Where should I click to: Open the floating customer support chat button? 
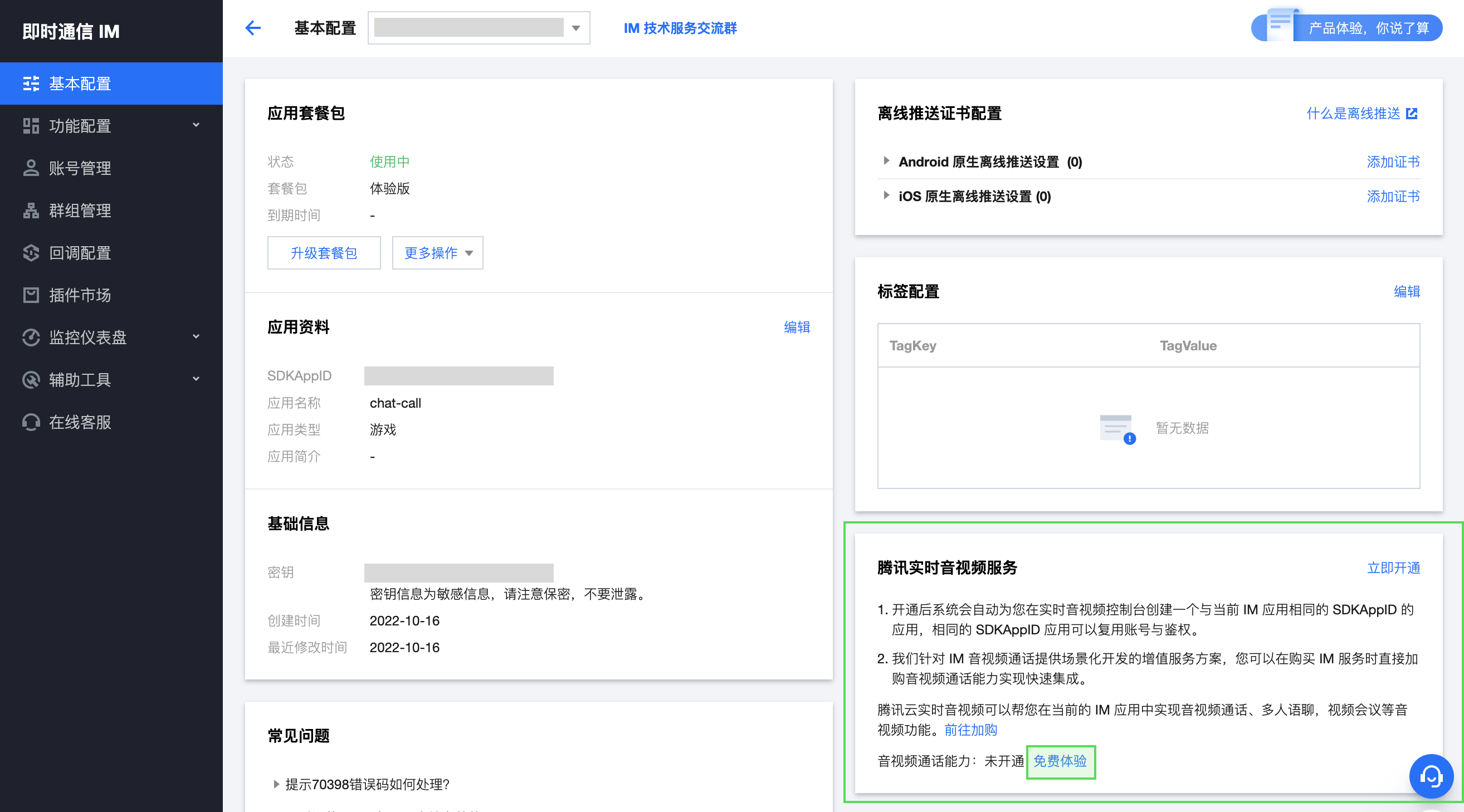click(x=1431, y=776)
